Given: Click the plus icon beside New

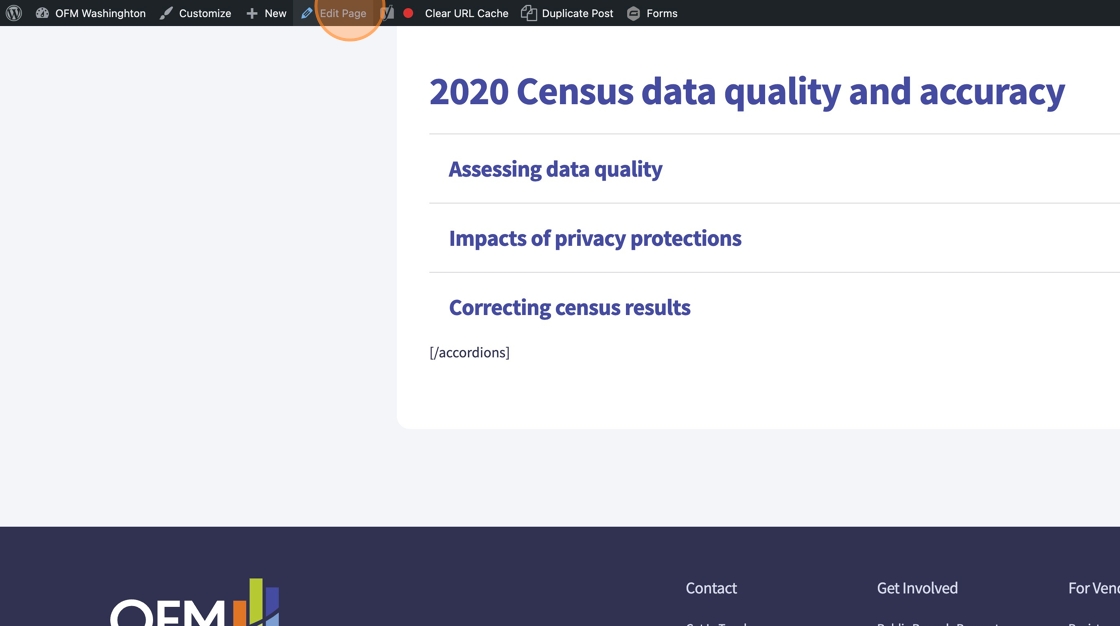Looking at the screenshot, I should pos(252,13).
